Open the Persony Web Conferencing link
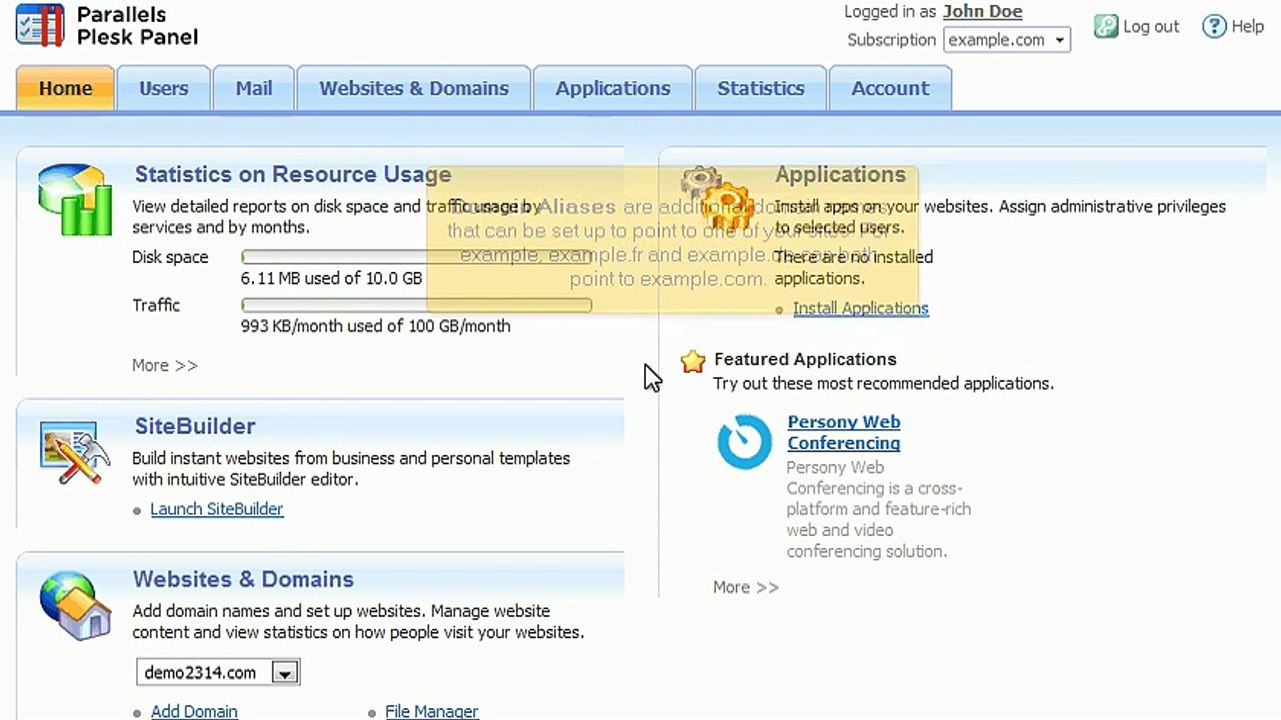 [844, 432]
